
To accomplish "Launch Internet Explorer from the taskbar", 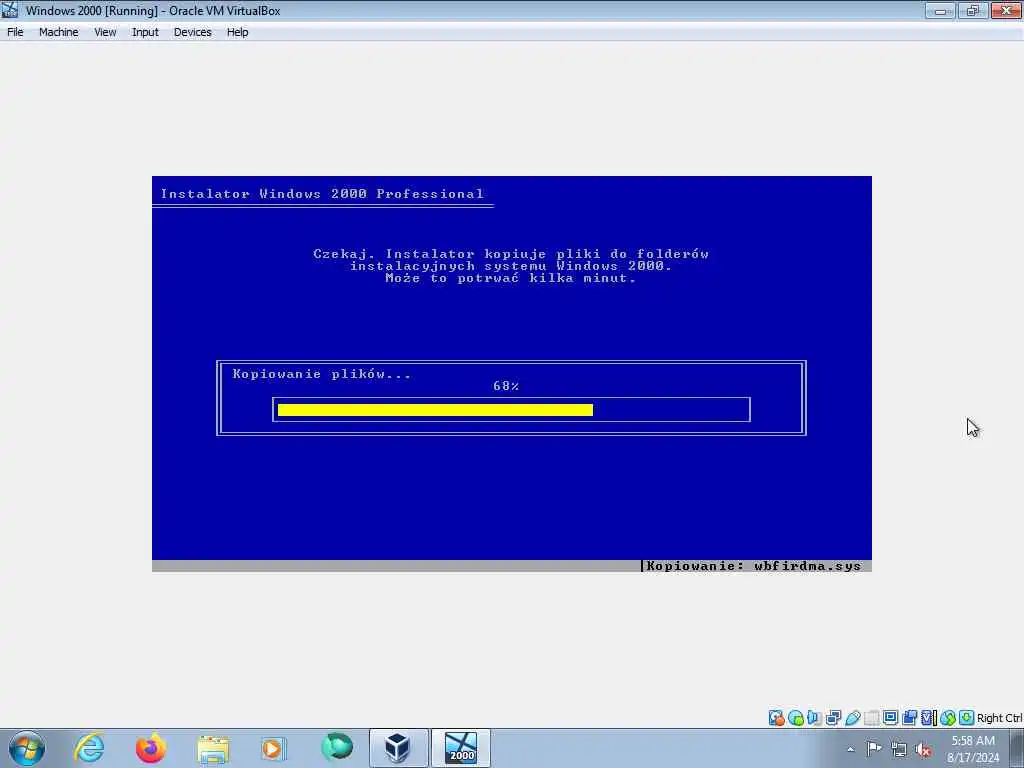I will [x=89, y=748].
